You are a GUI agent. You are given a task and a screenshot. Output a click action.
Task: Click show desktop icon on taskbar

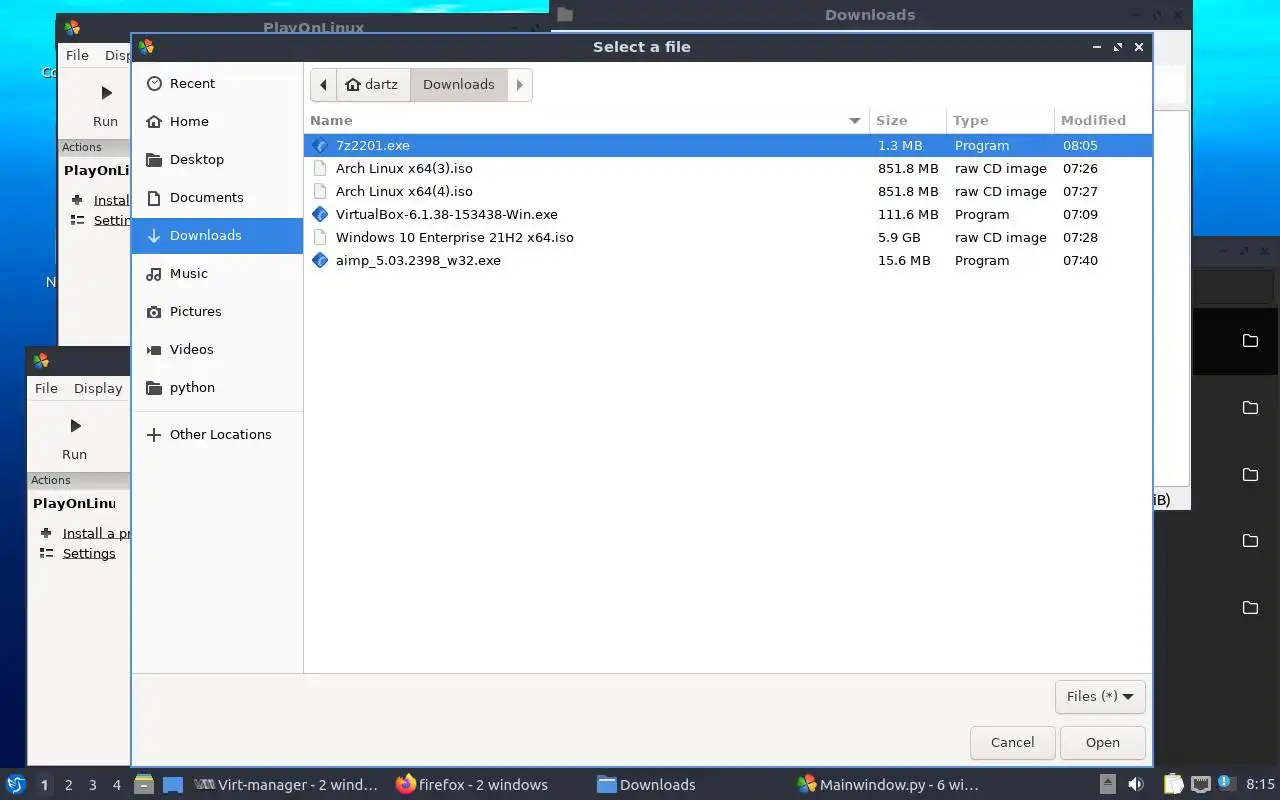pyautogui.click(x=173, y=785)
